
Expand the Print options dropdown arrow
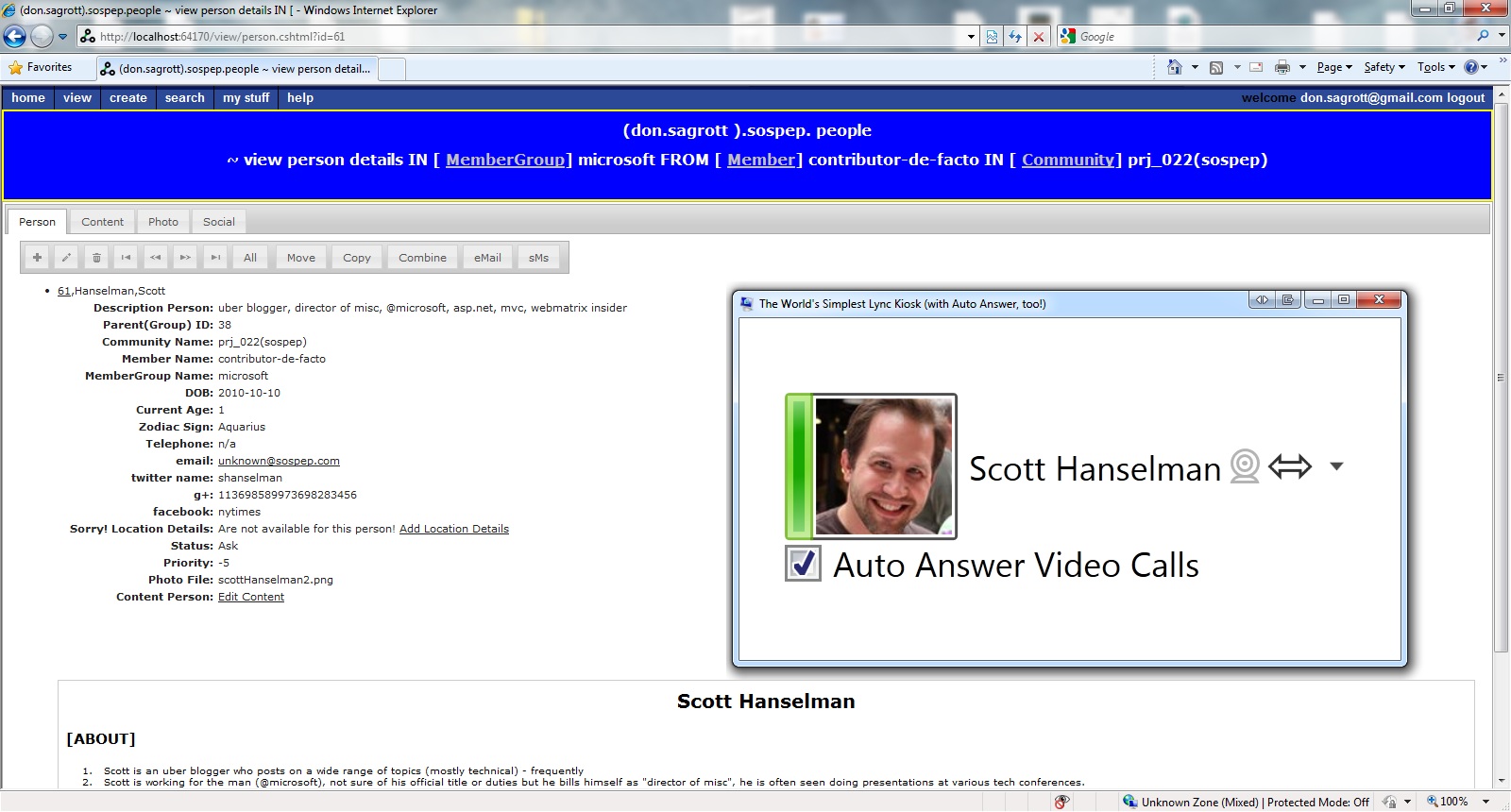[x=1302, y=67]
